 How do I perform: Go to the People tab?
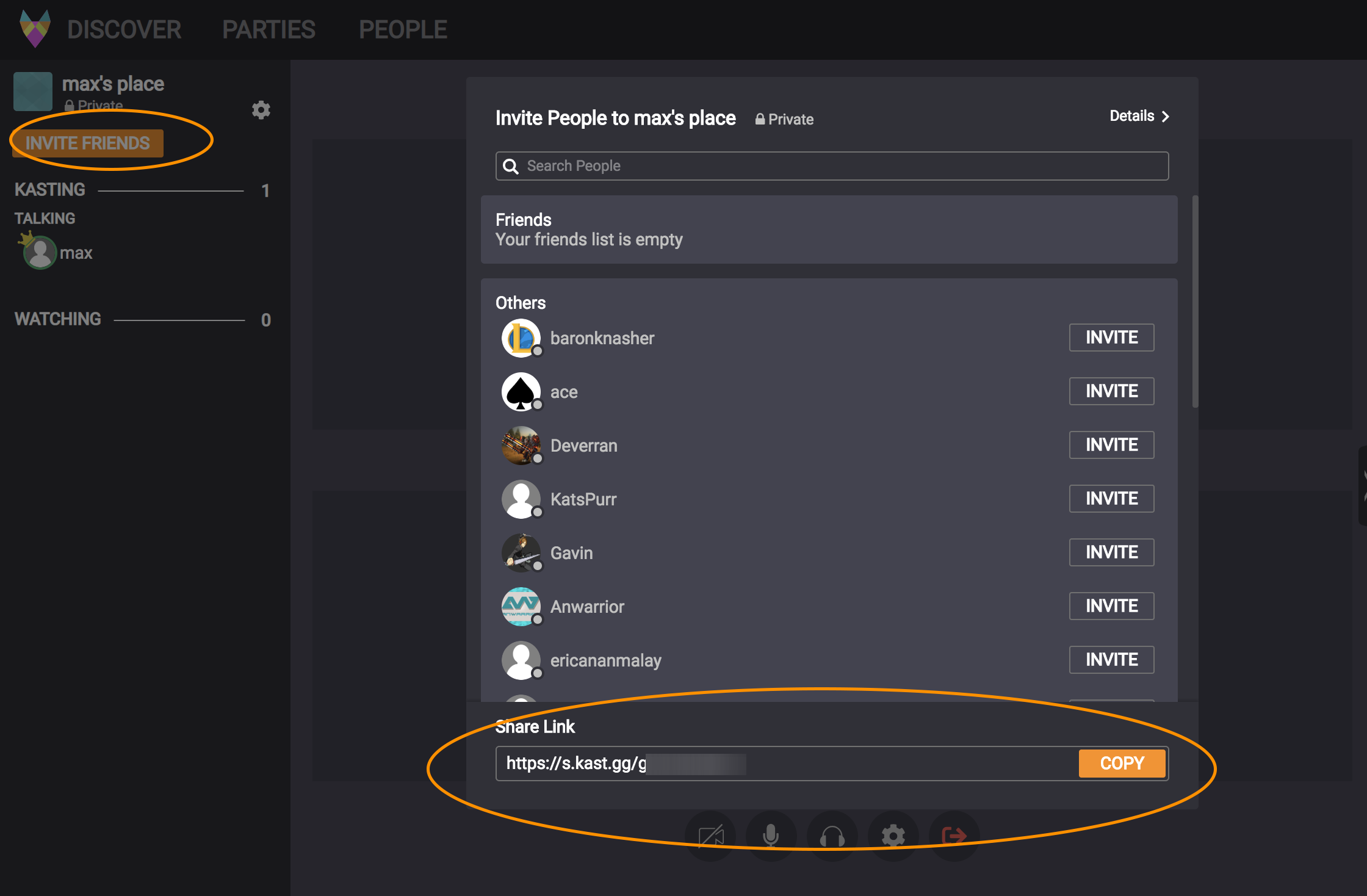[x=403, y=29]
